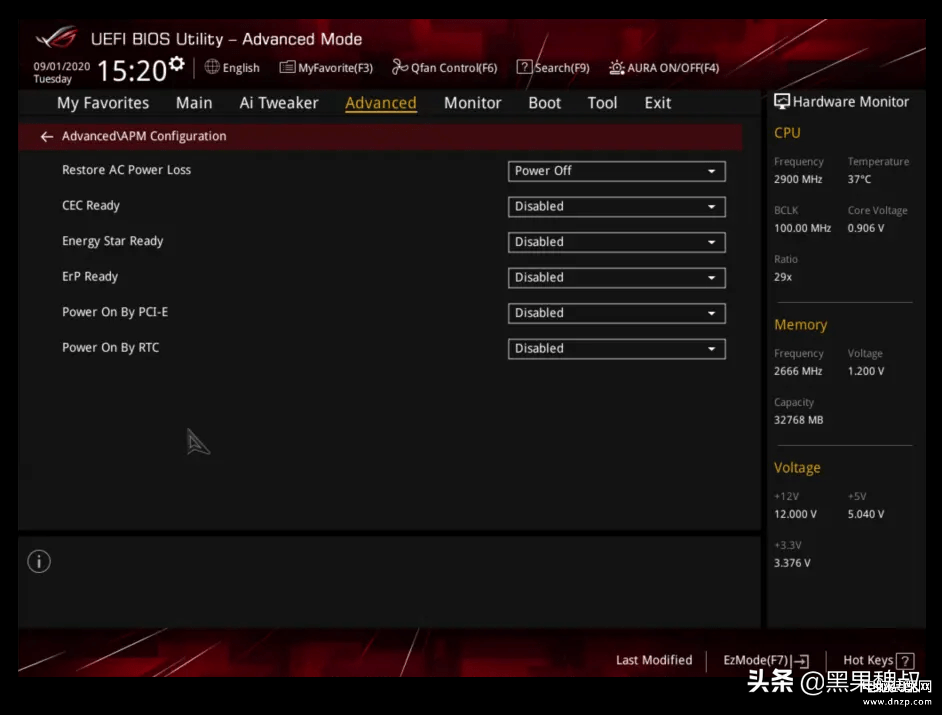
Task: Click the 15:20 clock time
Action: coord(132,71)
